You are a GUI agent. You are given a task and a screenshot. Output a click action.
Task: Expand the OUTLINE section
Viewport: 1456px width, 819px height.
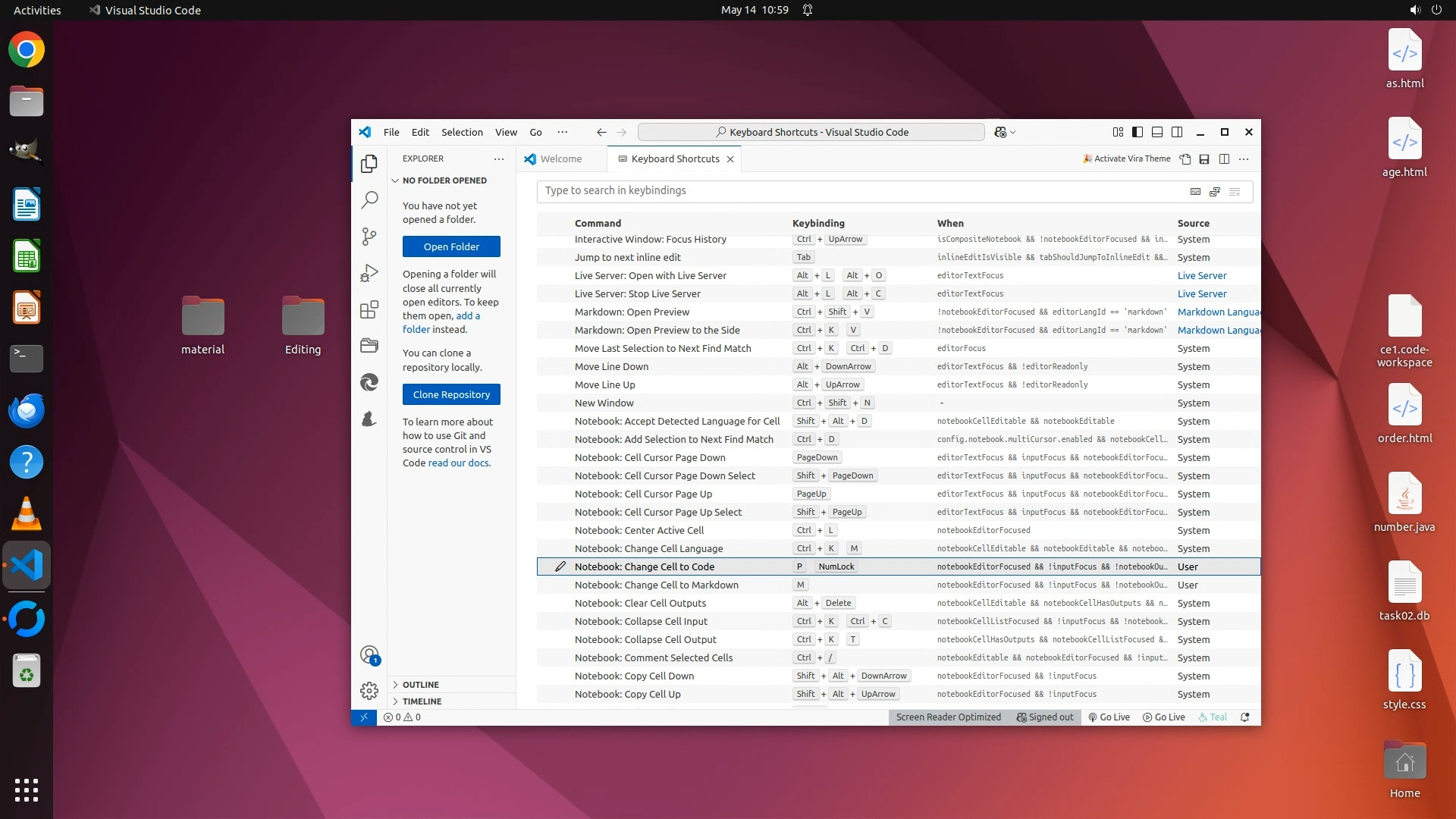421,685
